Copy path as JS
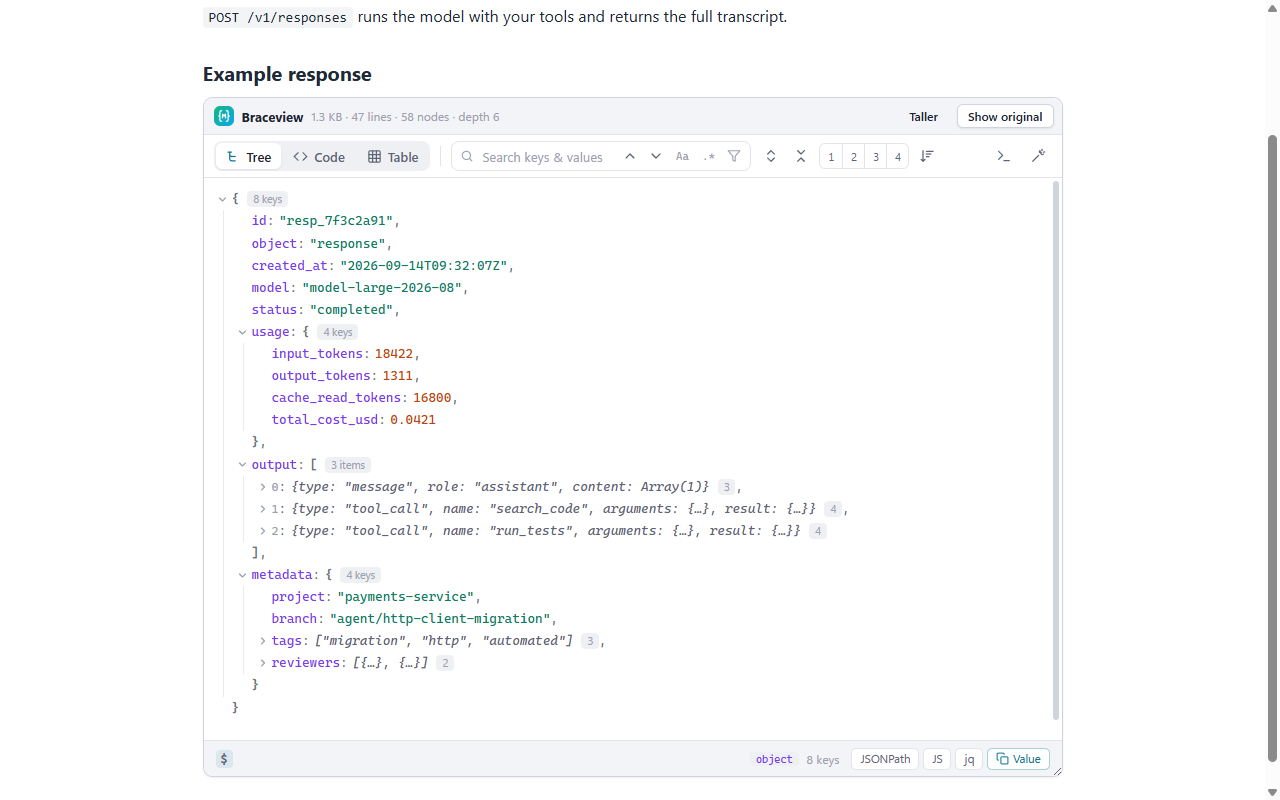This screenshot has height=800, width=1280. [937, 759]
